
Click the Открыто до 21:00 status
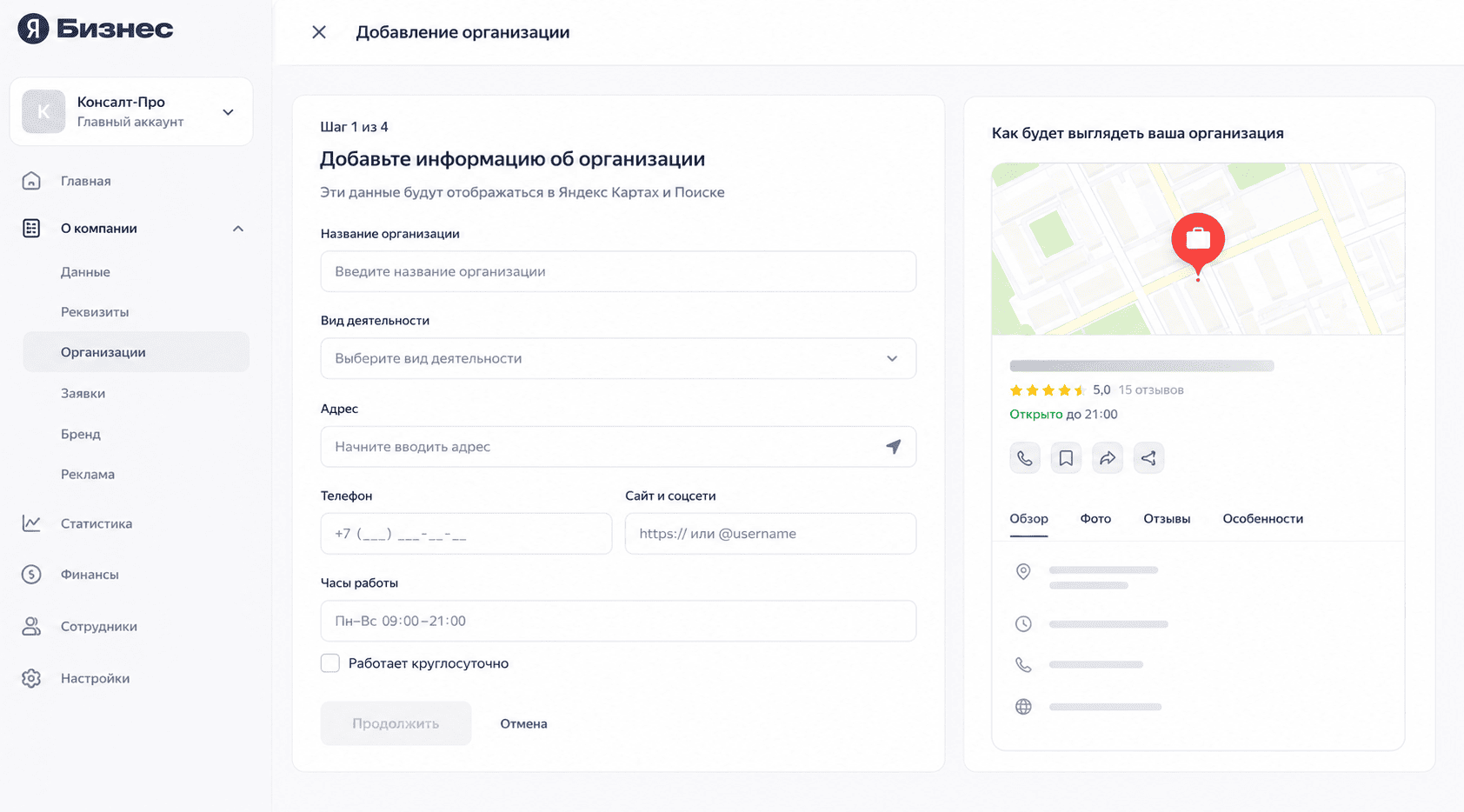[1063, 415]
